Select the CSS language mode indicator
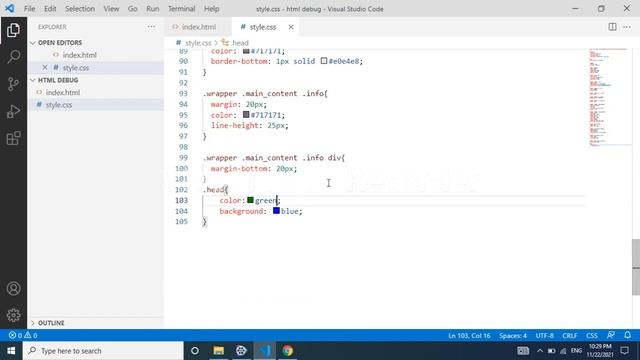 click(x=592, y=336)
